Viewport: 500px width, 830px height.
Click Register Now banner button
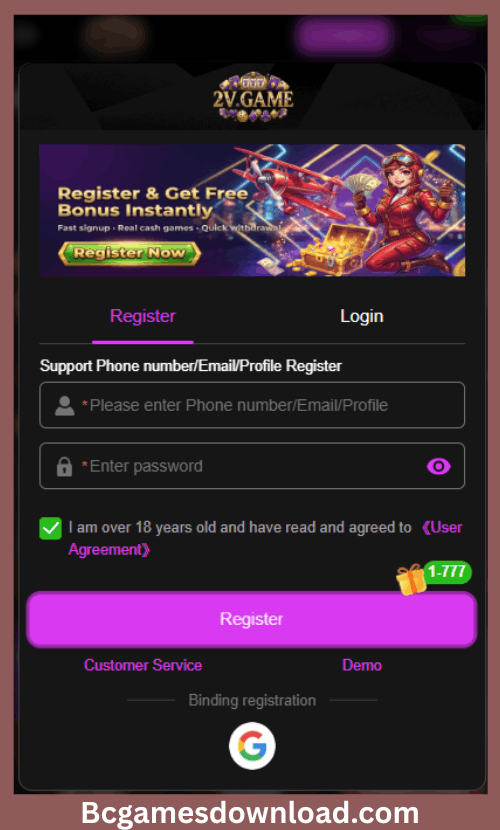[130, 253]
